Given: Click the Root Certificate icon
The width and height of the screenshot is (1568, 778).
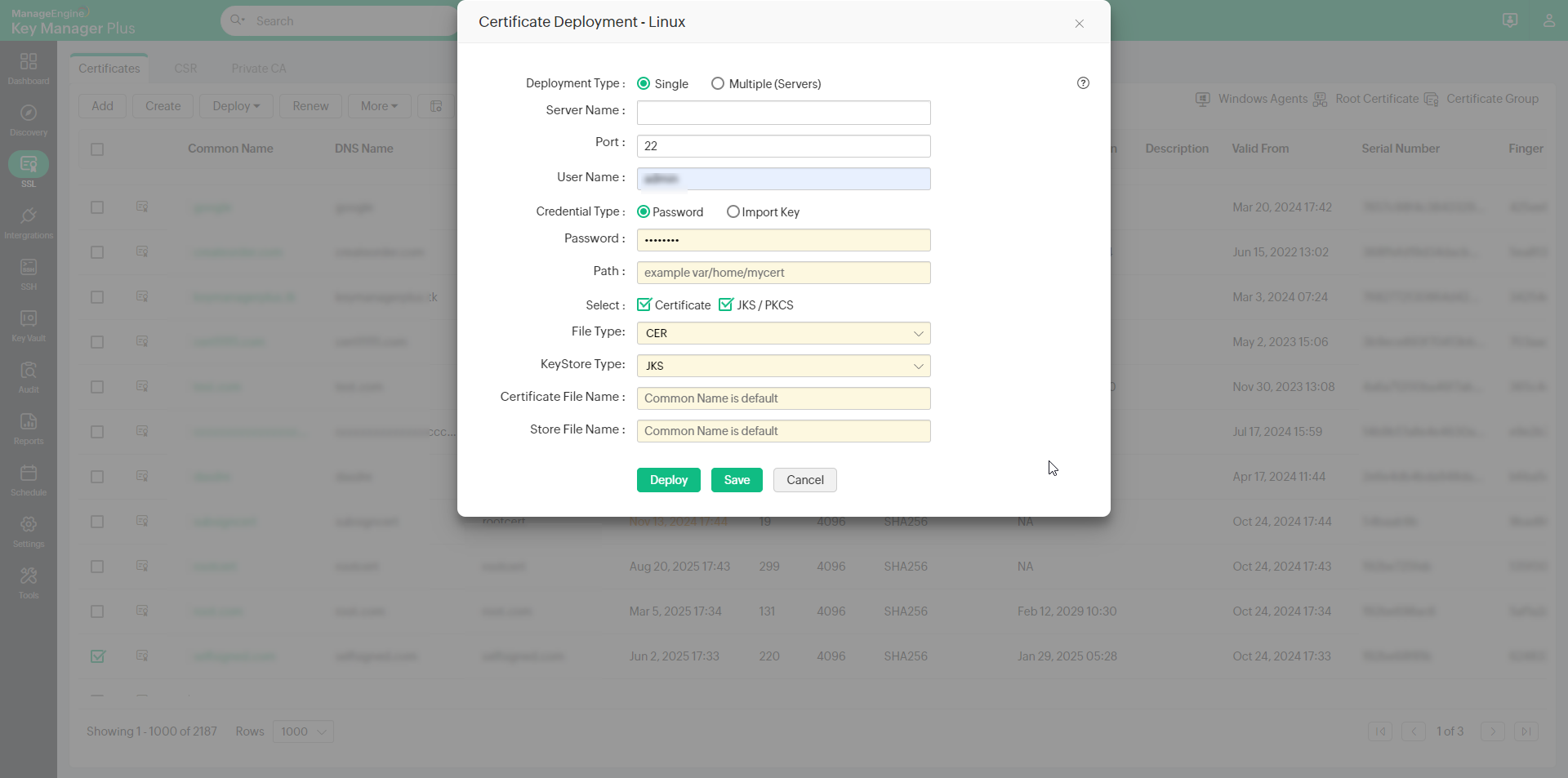Looking at the screenshot, I should (x=1321, y=100).
